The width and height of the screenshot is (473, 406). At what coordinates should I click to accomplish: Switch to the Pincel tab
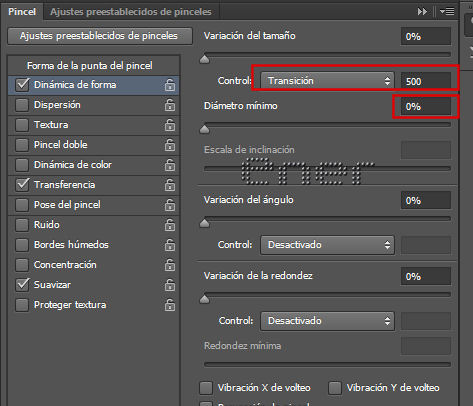(x=22, y=12)
